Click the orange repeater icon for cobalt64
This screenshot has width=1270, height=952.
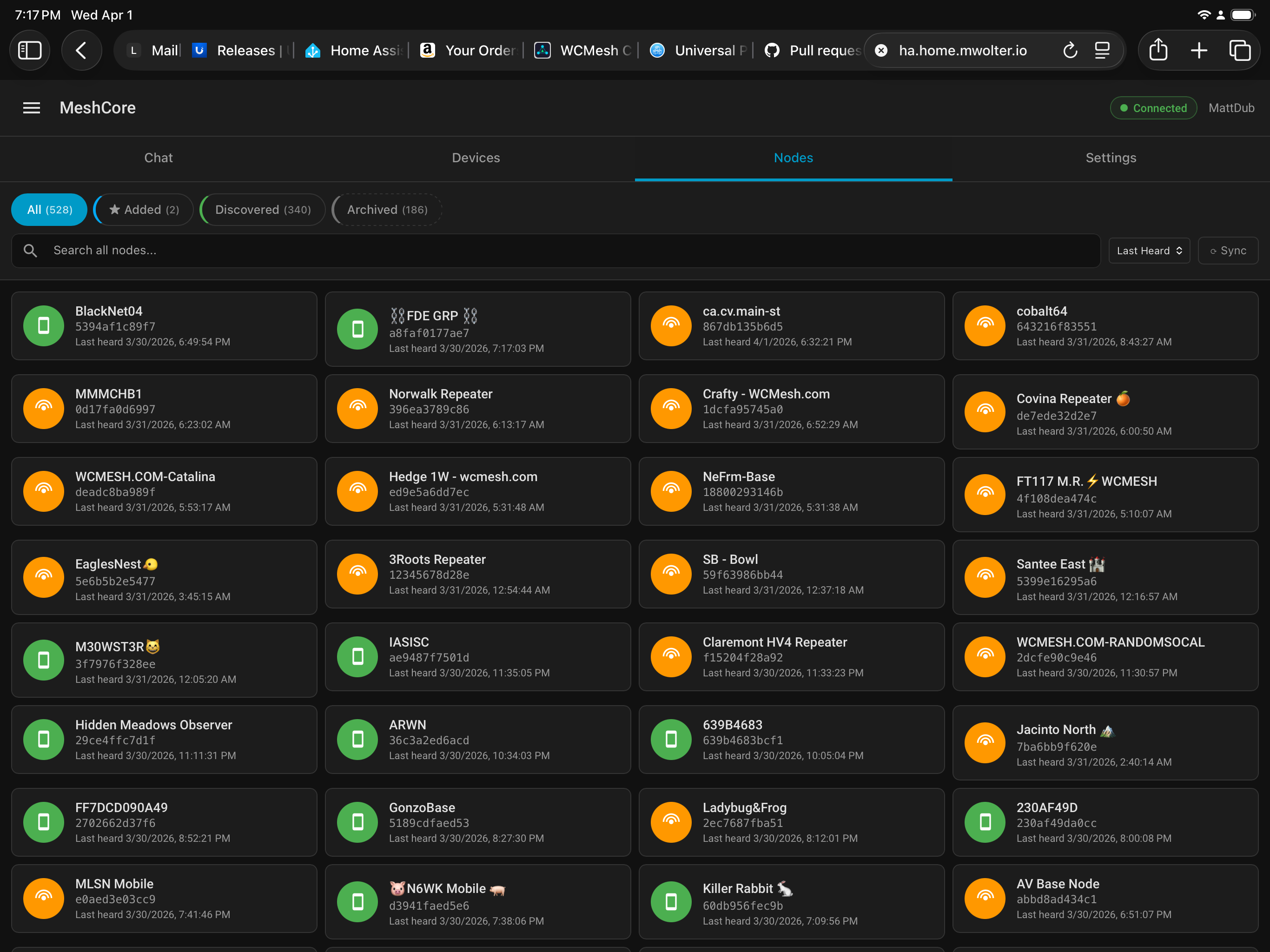coord(985,326)
